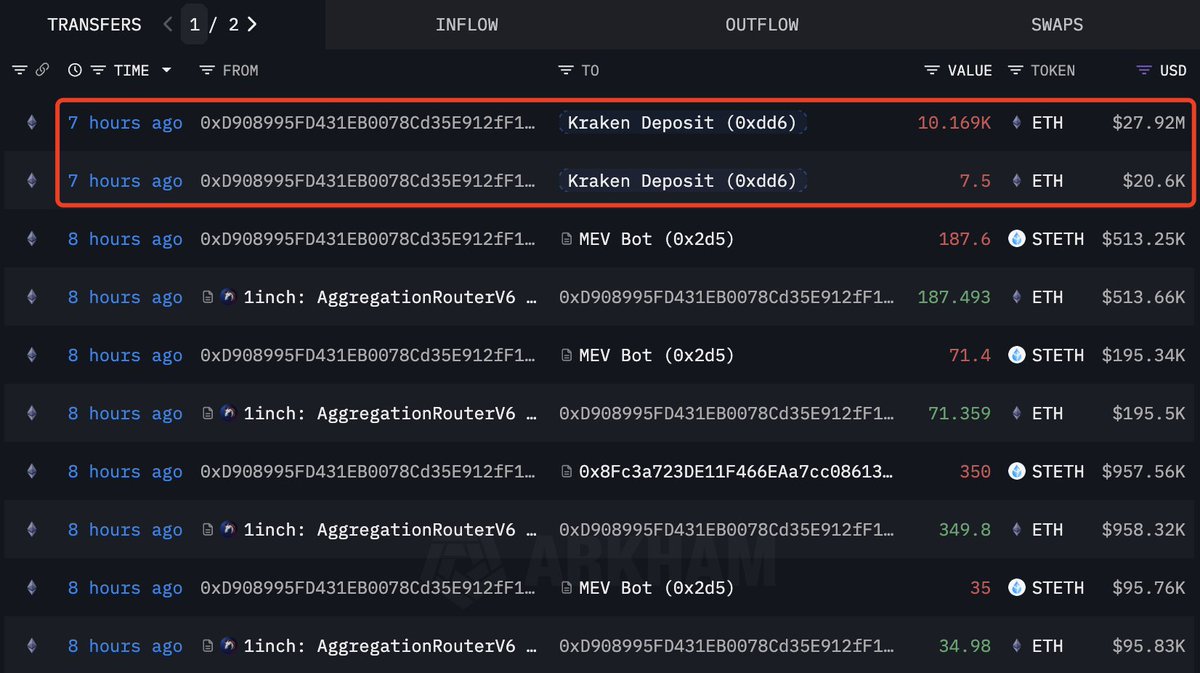
Task: Click the leftmost filter icon in header
Action: coord(19,70)
